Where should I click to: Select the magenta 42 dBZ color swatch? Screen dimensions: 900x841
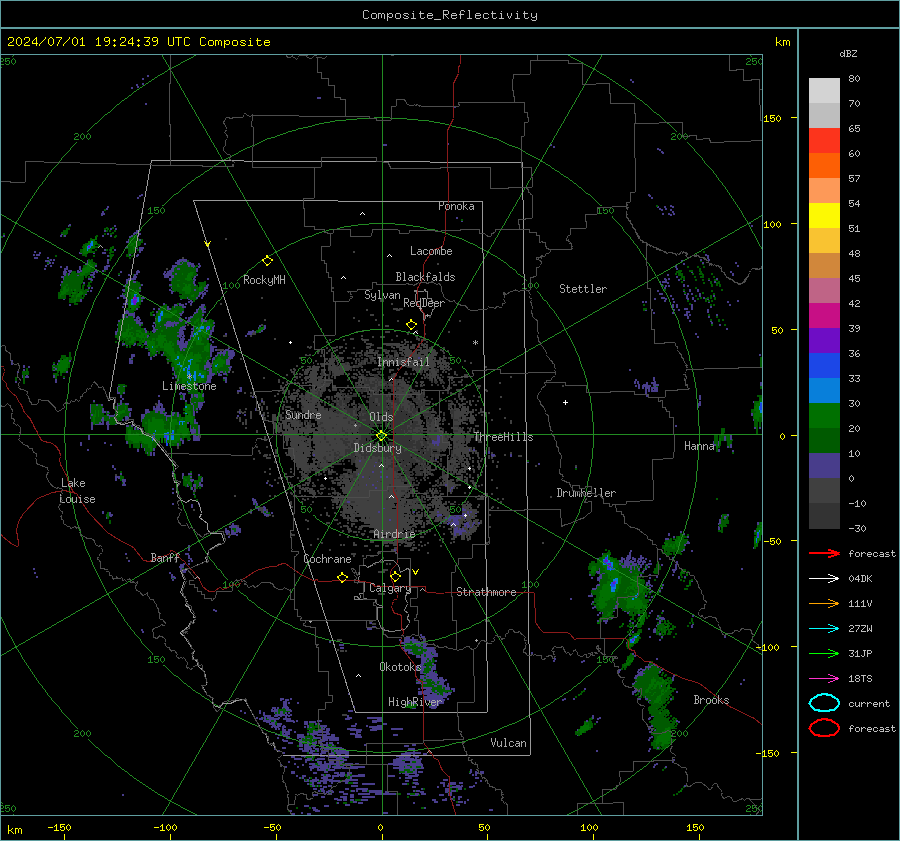pos(824,316)
